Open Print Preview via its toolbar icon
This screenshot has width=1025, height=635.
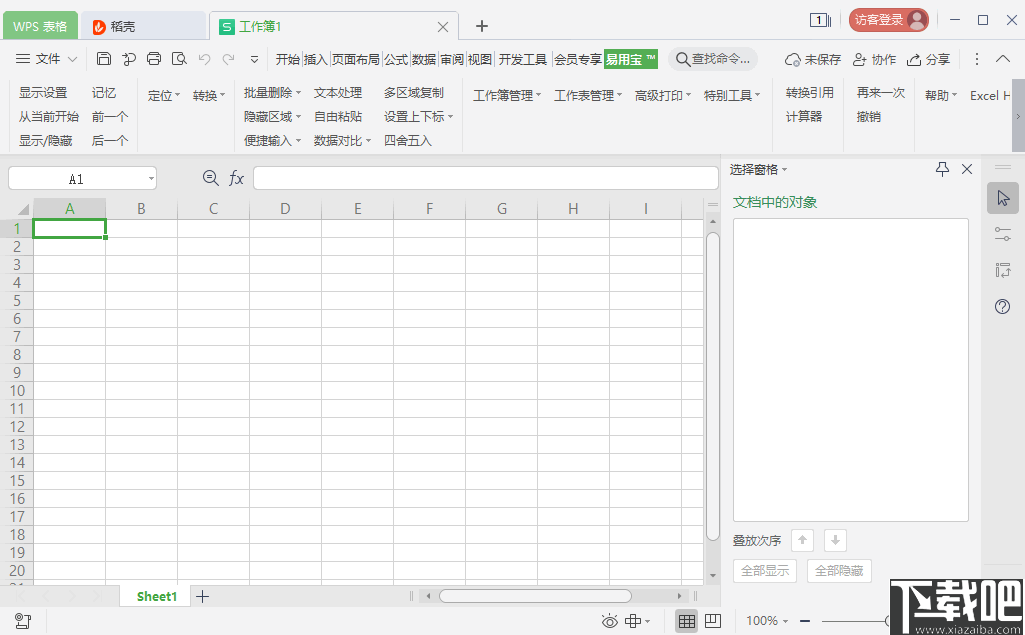click(x=179, y=58)
